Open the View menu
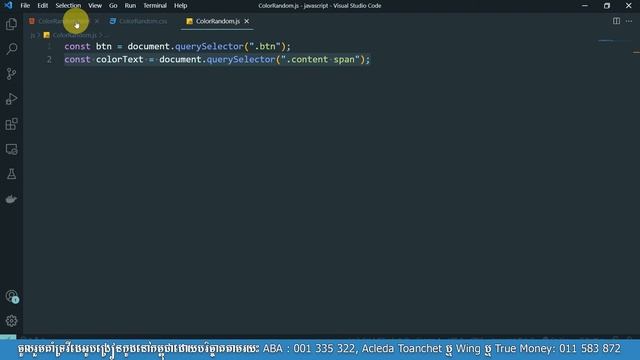The width and height of the screenshot is (640, 360). 95,6
